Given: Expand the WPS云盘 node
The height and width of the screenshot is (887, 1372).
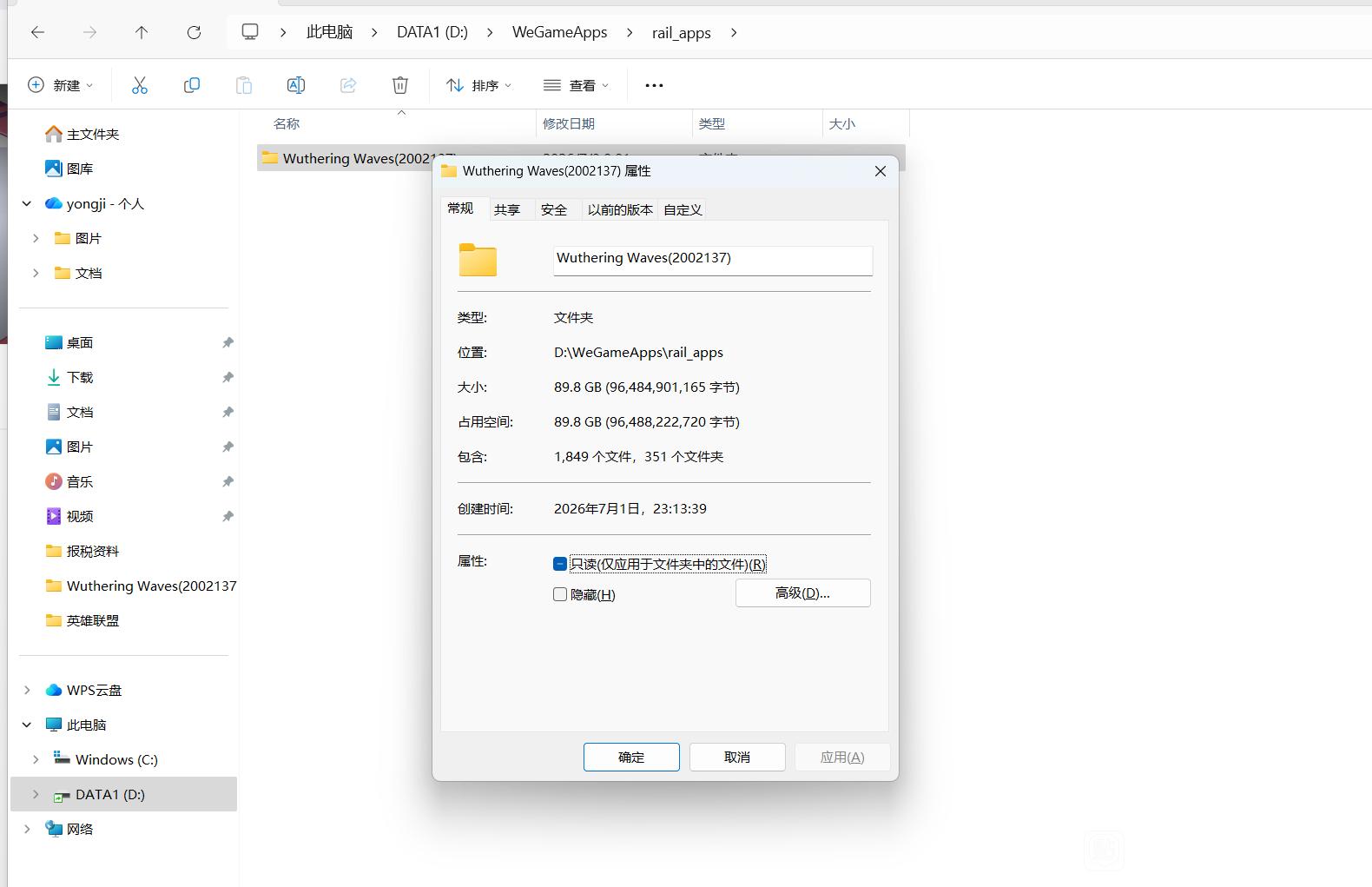Looking at the screenshot, I should pyautogui.click(x=27, y=690).
